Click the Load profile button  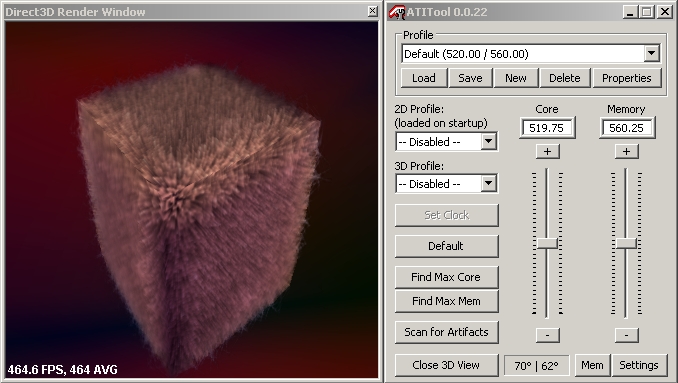(424, 78)
